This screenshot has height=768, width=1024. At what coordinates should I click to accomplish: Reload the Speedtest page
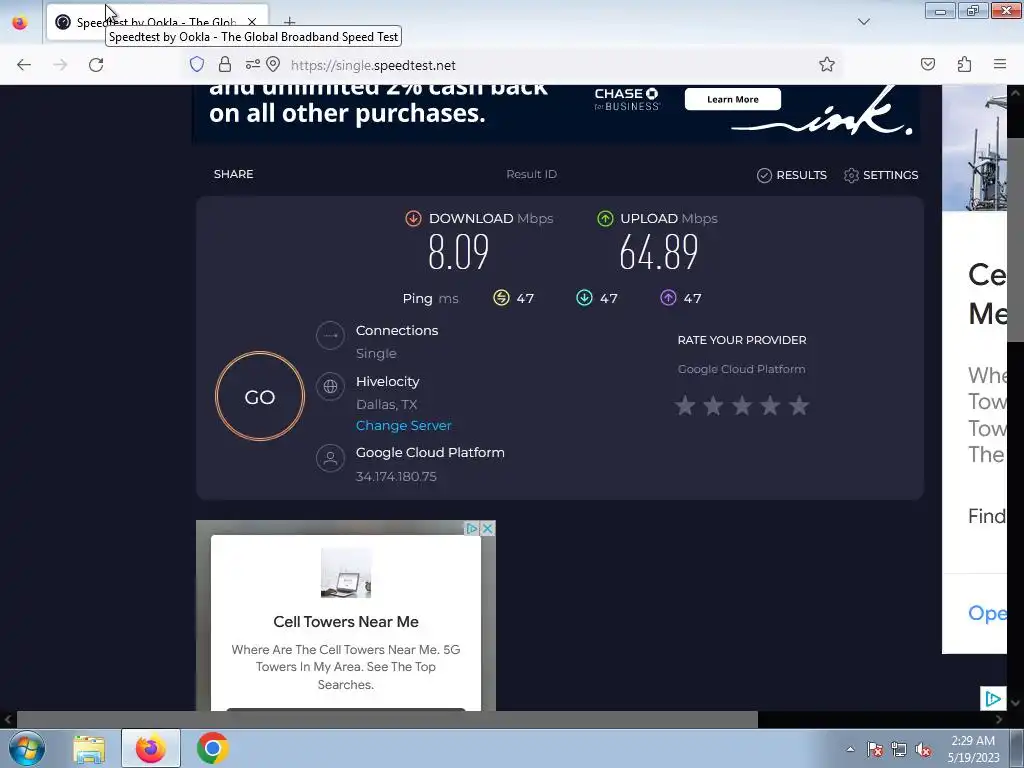point(96,65)
